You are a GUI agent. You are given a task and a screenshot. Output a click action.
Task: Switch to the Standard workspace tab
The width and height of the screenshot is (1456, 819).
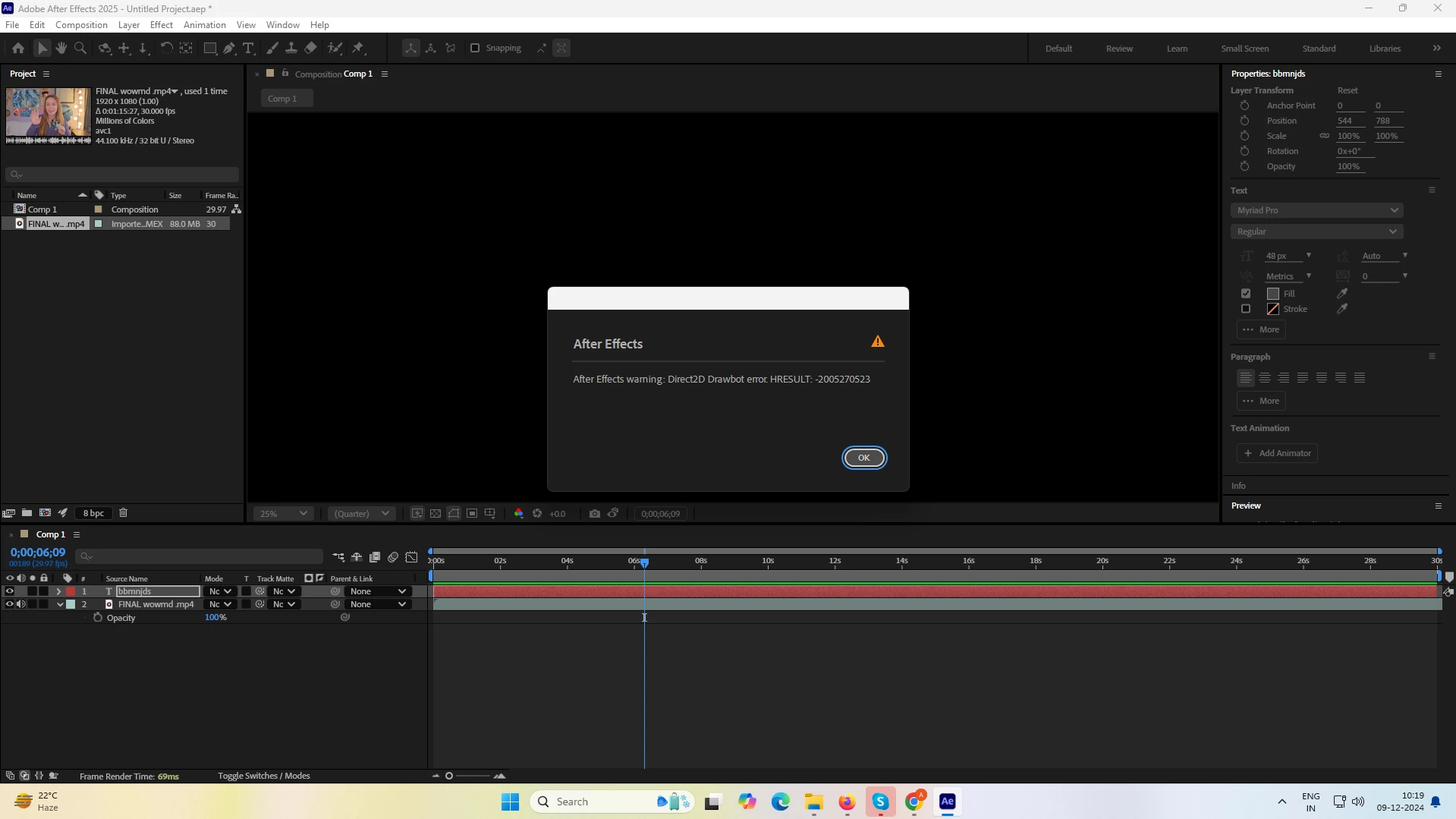point(1319,49)
